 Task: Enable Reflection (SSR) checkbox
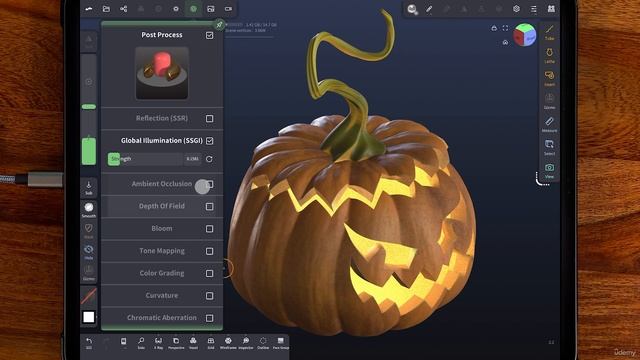pos(209,118)
